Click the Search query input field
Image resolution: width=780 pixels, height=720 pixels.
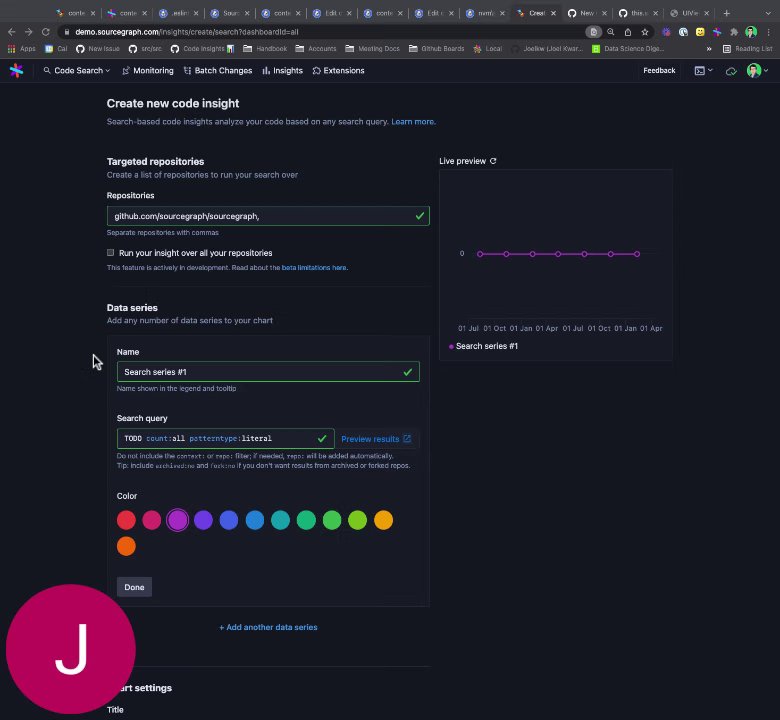tap(225, 438)
